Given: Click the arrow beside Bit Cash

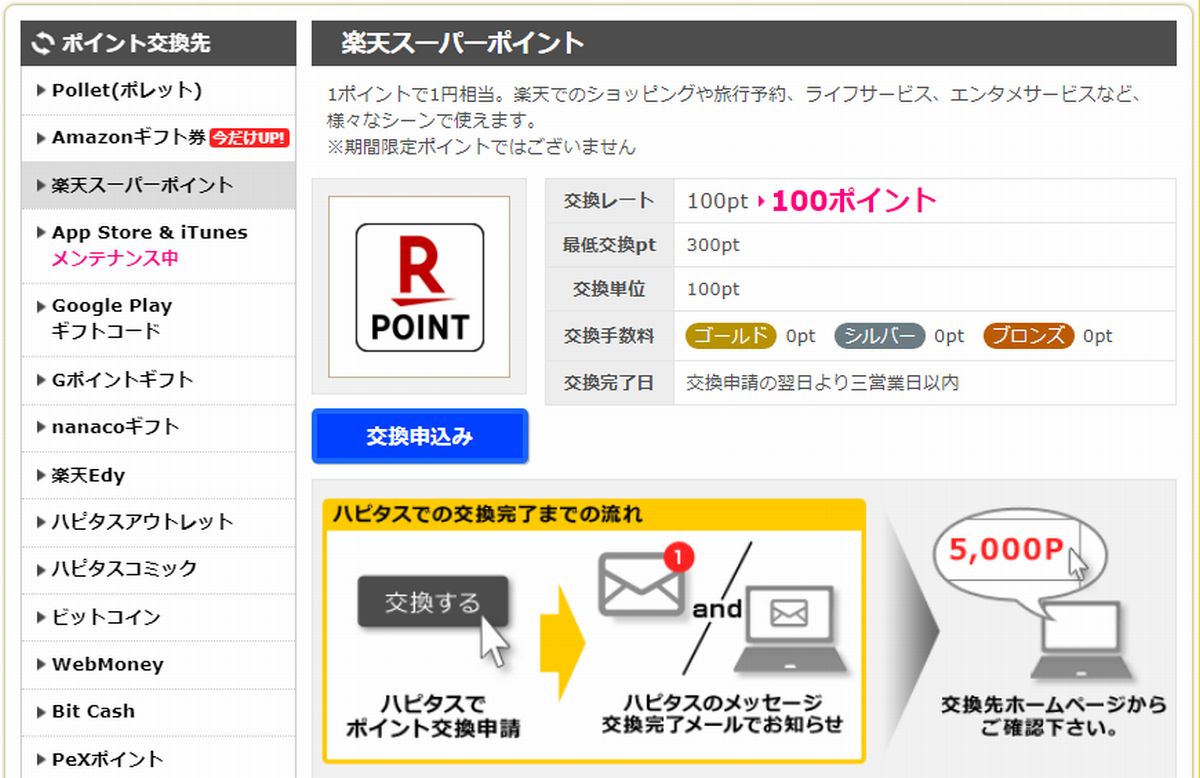Looking at the screenshot, I should (41, 712).
